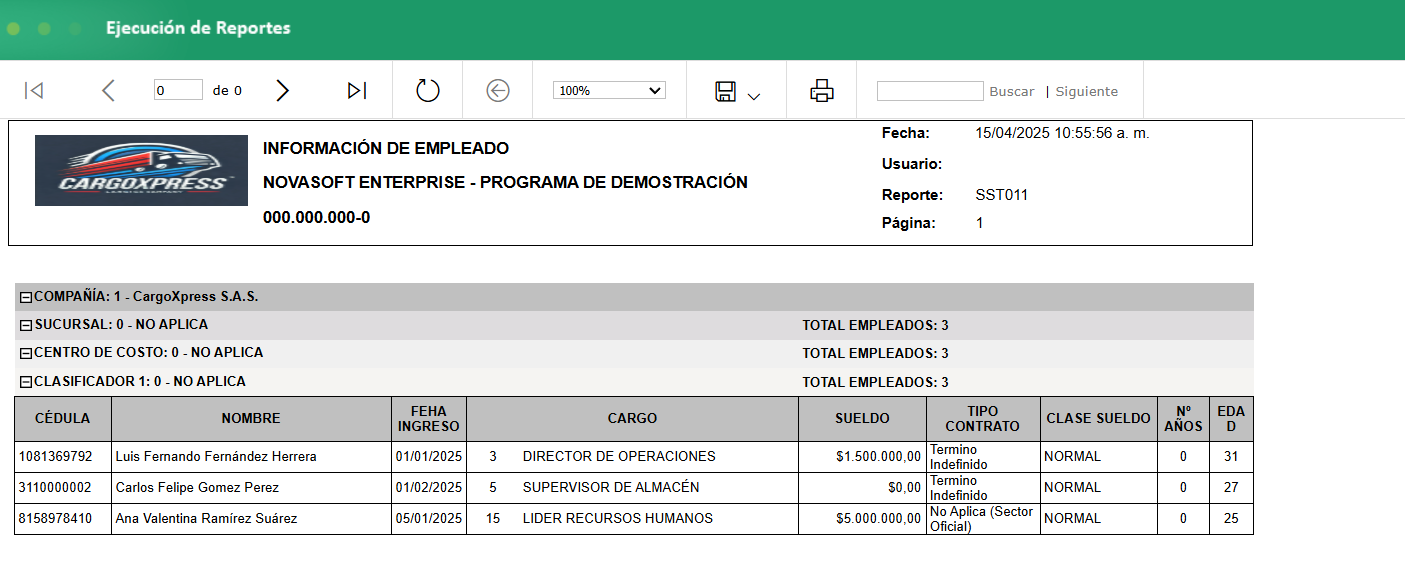This screenshot has width=1405, height=586.
Task: Focus the search text box
Action: [930, 91]
